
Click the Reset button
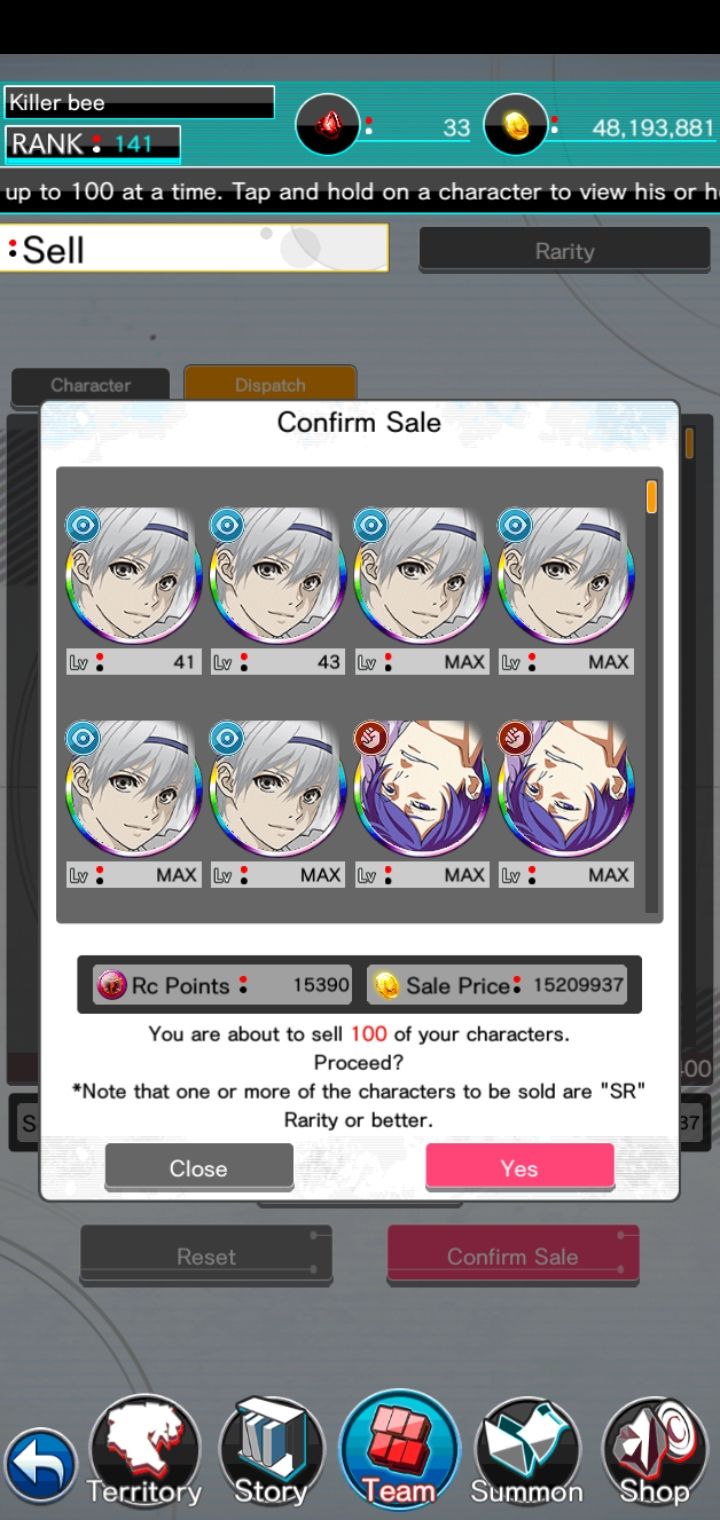pos(206,1256)
